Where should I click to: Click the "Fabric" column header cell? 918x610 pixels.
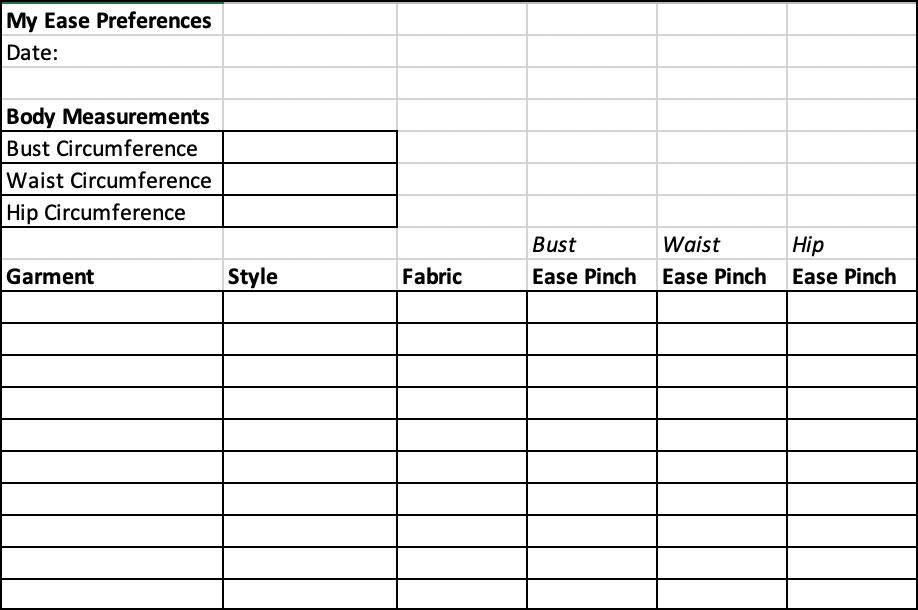coord(462,276)
